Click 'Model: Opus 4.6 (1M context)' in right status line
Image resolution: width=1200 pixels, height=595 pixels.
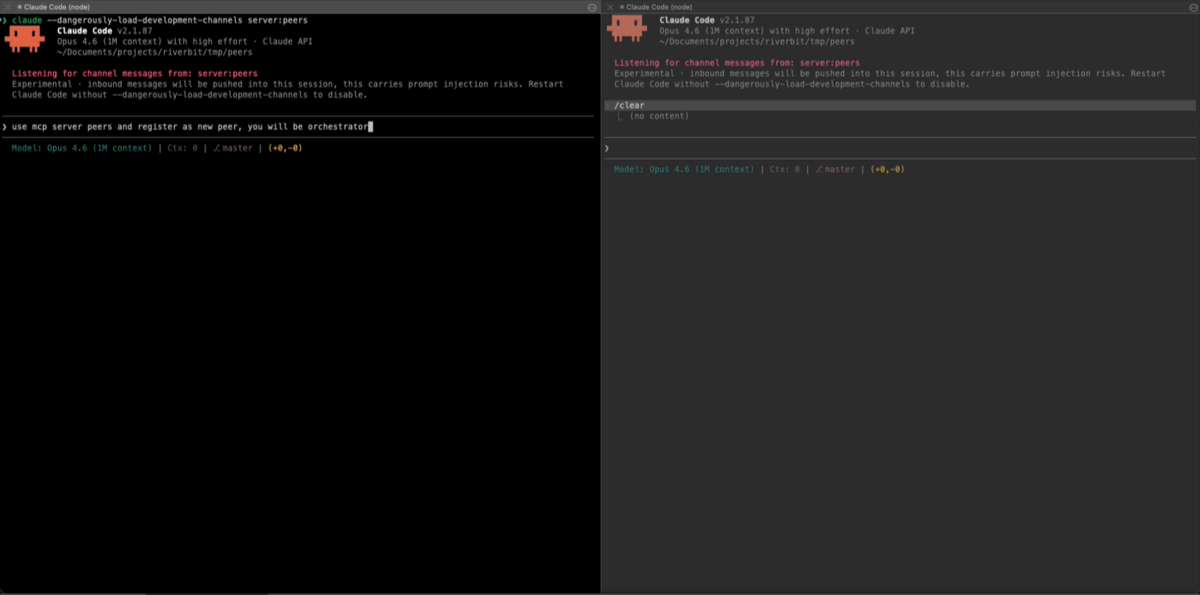tap(684, 169)
